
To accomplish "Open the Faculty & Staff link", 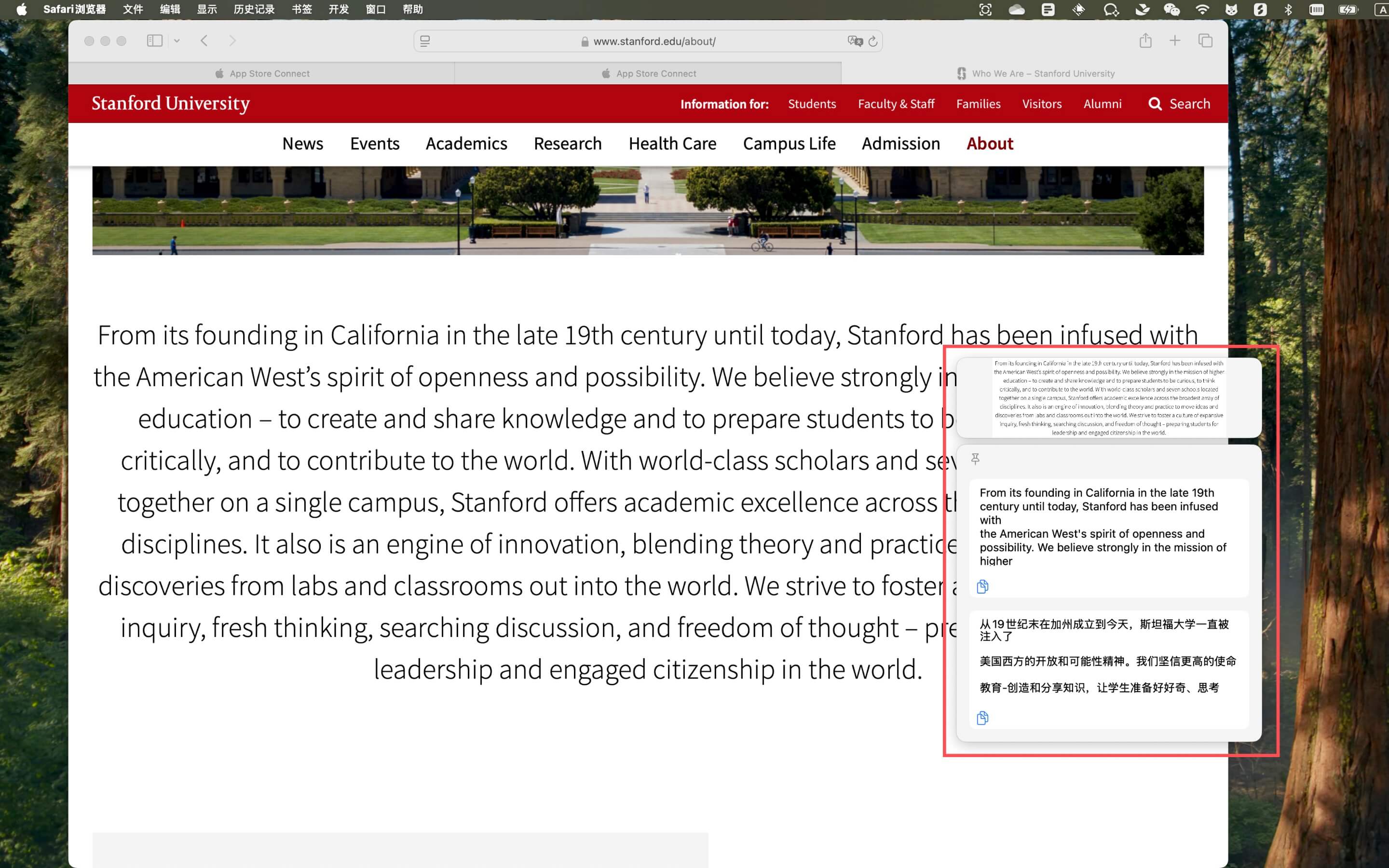I will click(896, 104).
